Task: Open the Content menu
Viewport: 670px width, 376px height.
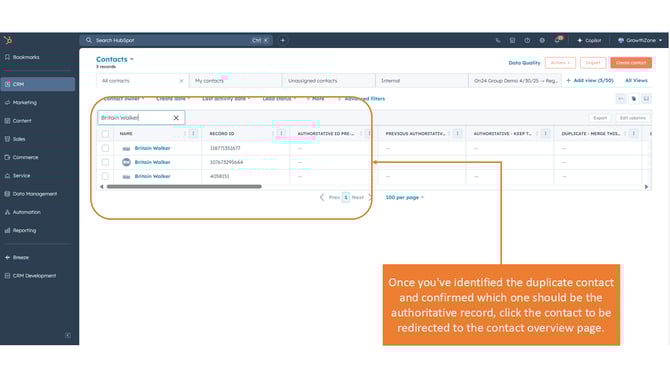Action: (18, 121)
